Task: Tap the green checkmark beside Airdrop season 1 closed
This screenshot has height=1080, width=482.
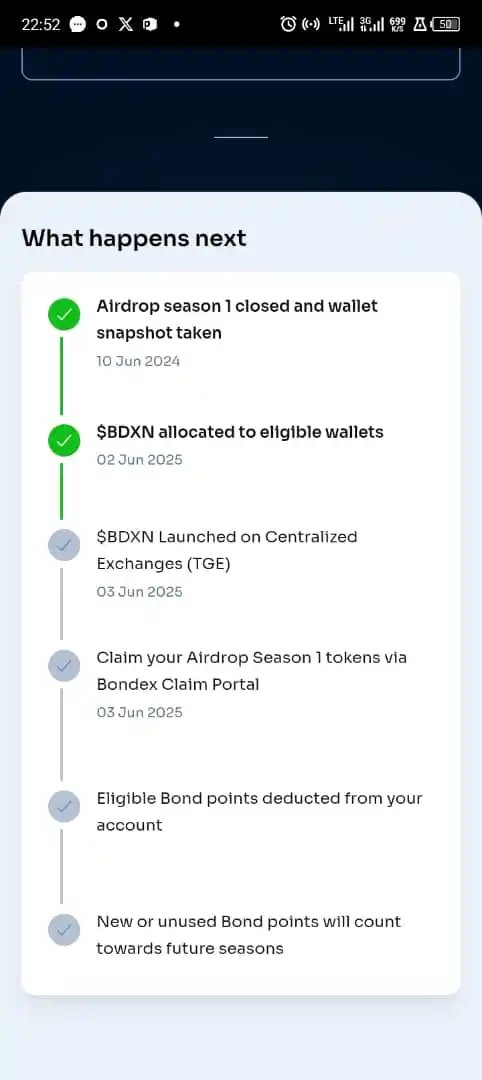Action: pos(64,314)
